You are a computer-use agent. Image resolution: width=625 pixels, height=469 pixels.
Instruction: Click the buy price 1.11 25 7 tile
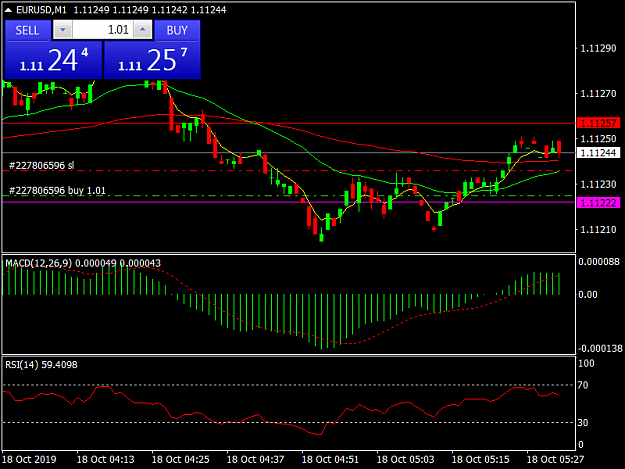[x=152, y=60]
